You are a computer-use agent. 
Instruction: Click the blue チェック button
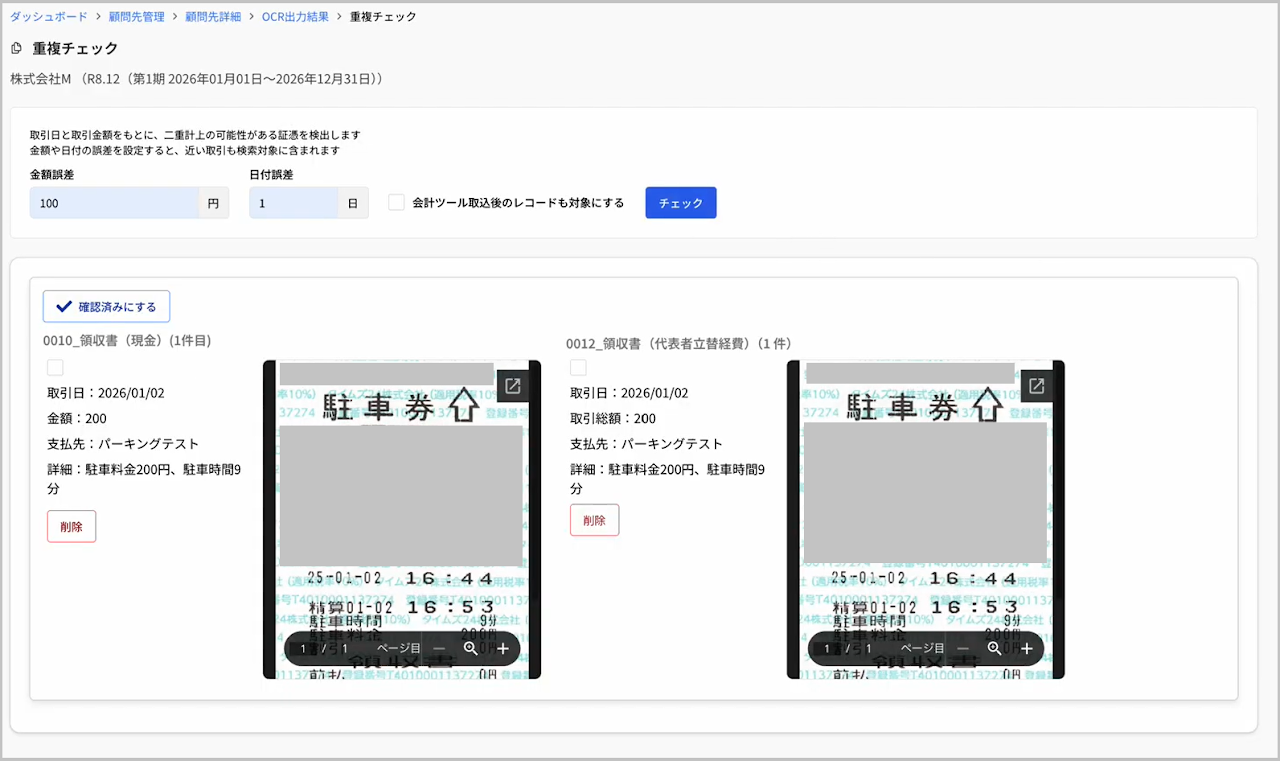click(681, 203)
